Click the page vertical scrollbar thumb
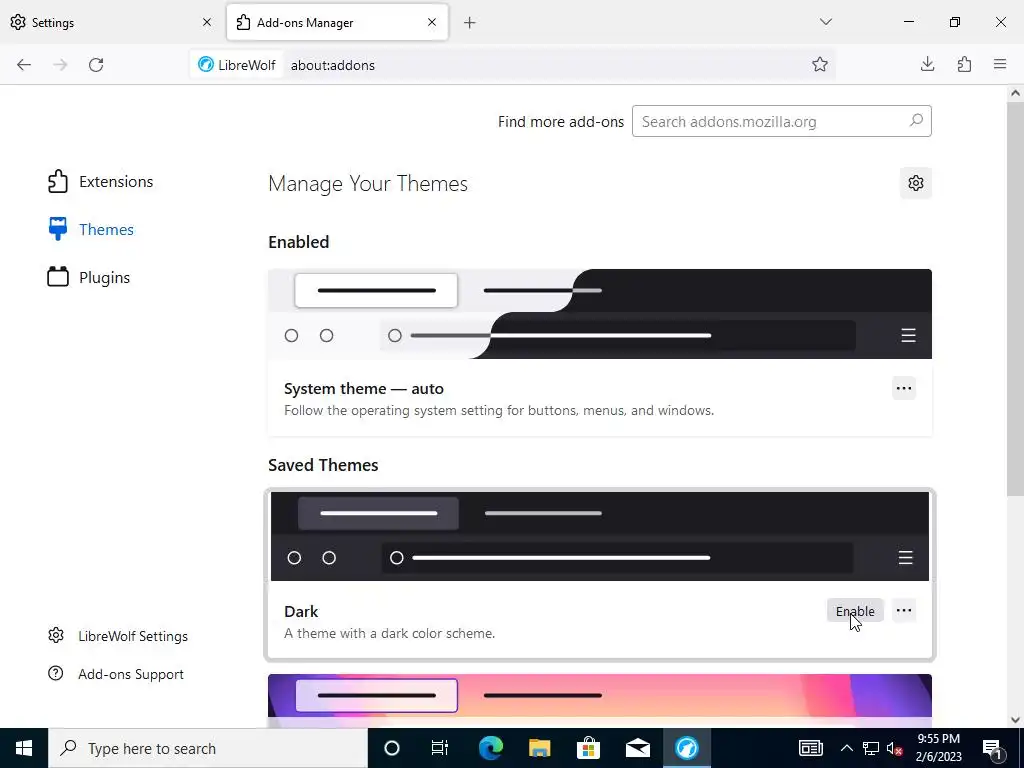This screenshot has height=768, width=1024. point(1015,299)
